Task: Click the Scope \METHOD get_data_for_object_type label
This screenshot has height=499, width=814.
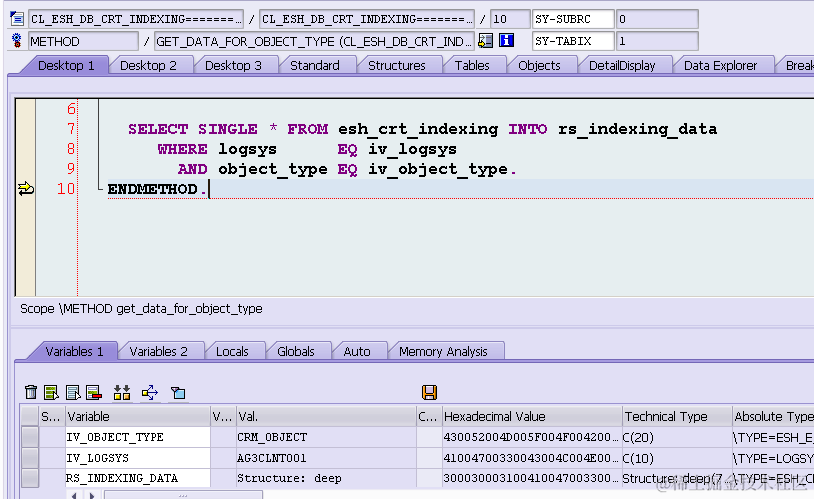Action: 141,308
